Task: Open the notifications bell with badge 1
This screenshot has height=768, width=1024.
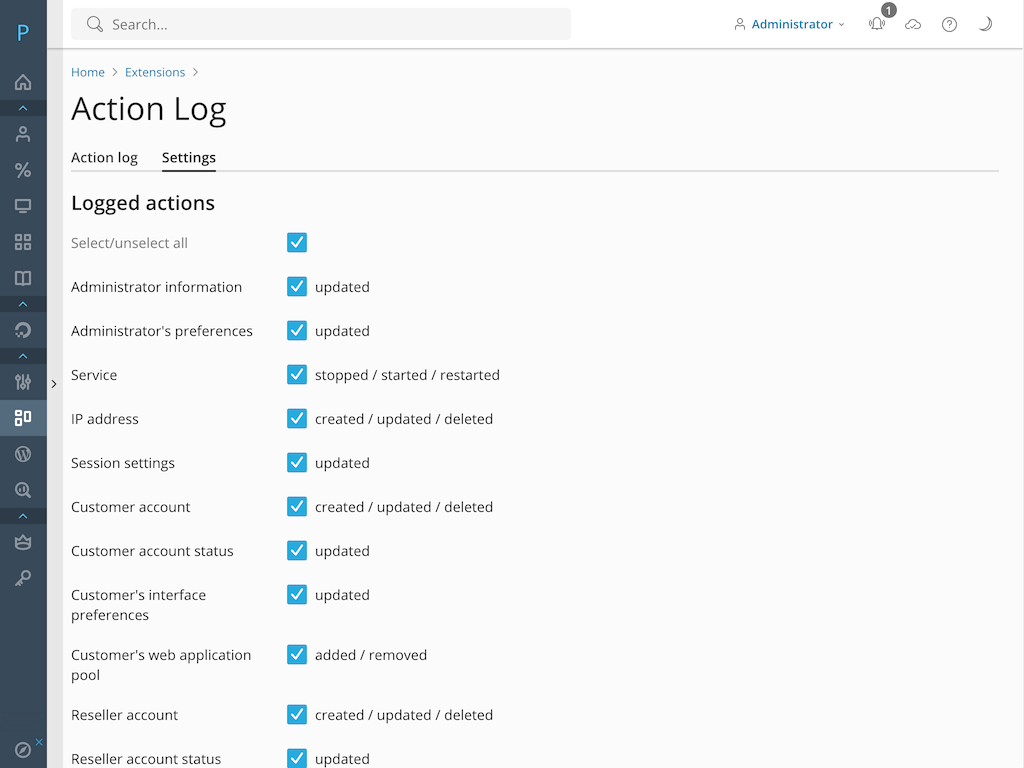Action: tap(877, 23)
